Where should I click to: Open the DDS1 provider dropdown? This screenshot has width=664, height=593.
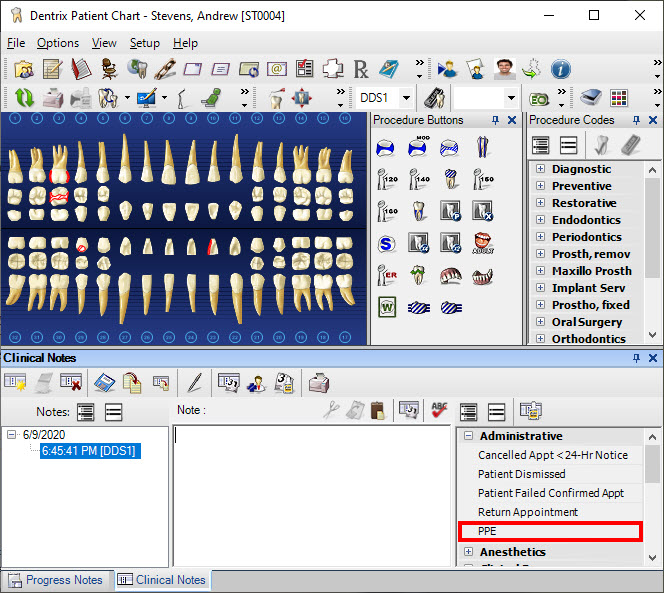pyautogui.click(x=406, y=98)
